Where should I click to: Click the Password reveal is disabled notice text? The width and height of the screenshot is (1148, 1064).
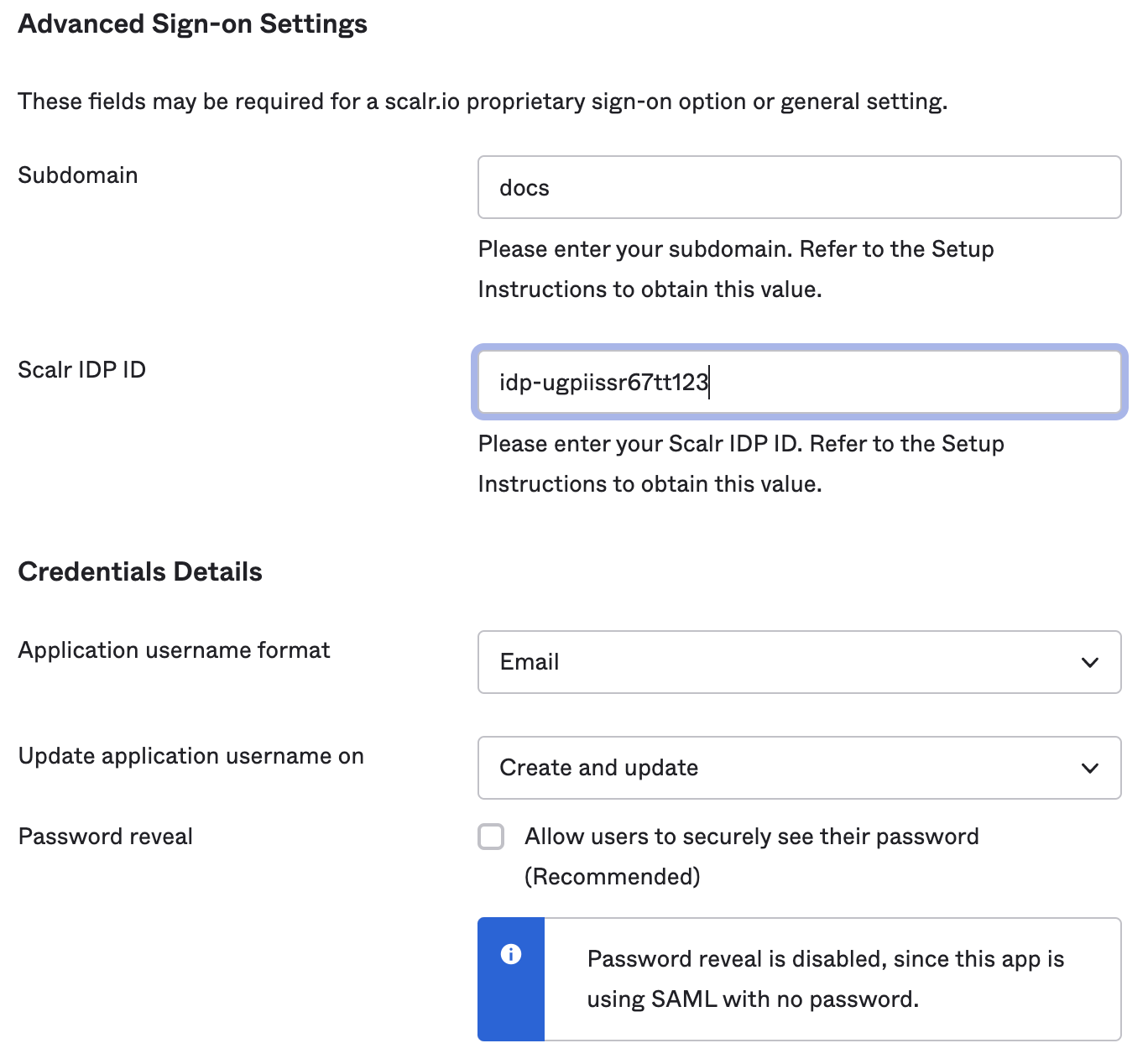click(826, 979)
